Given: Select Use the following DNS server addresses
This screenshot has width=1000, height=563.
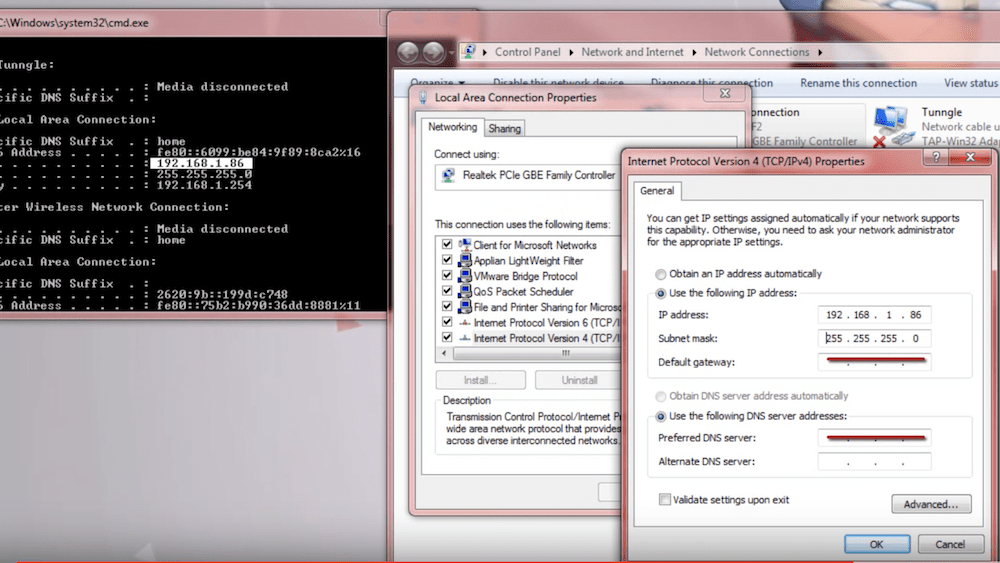Looking at the screenshot, I should (x=661, y=416).
